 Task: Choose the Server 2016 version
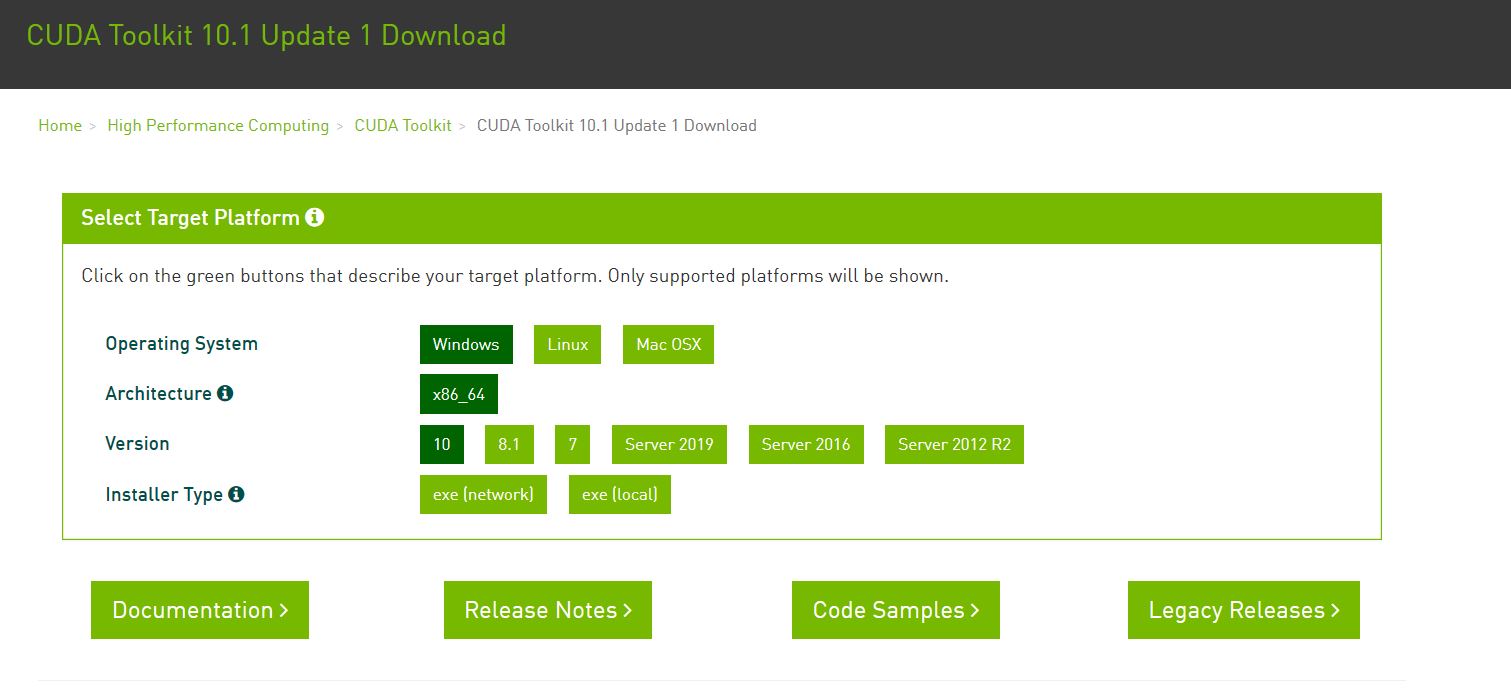806,444
